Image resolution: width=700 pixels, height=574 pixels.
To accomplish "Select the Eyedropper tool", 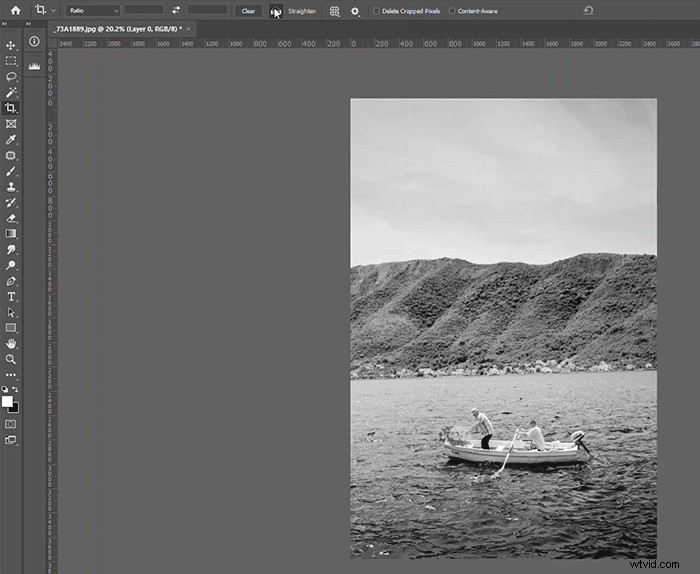I will [11, 140].
